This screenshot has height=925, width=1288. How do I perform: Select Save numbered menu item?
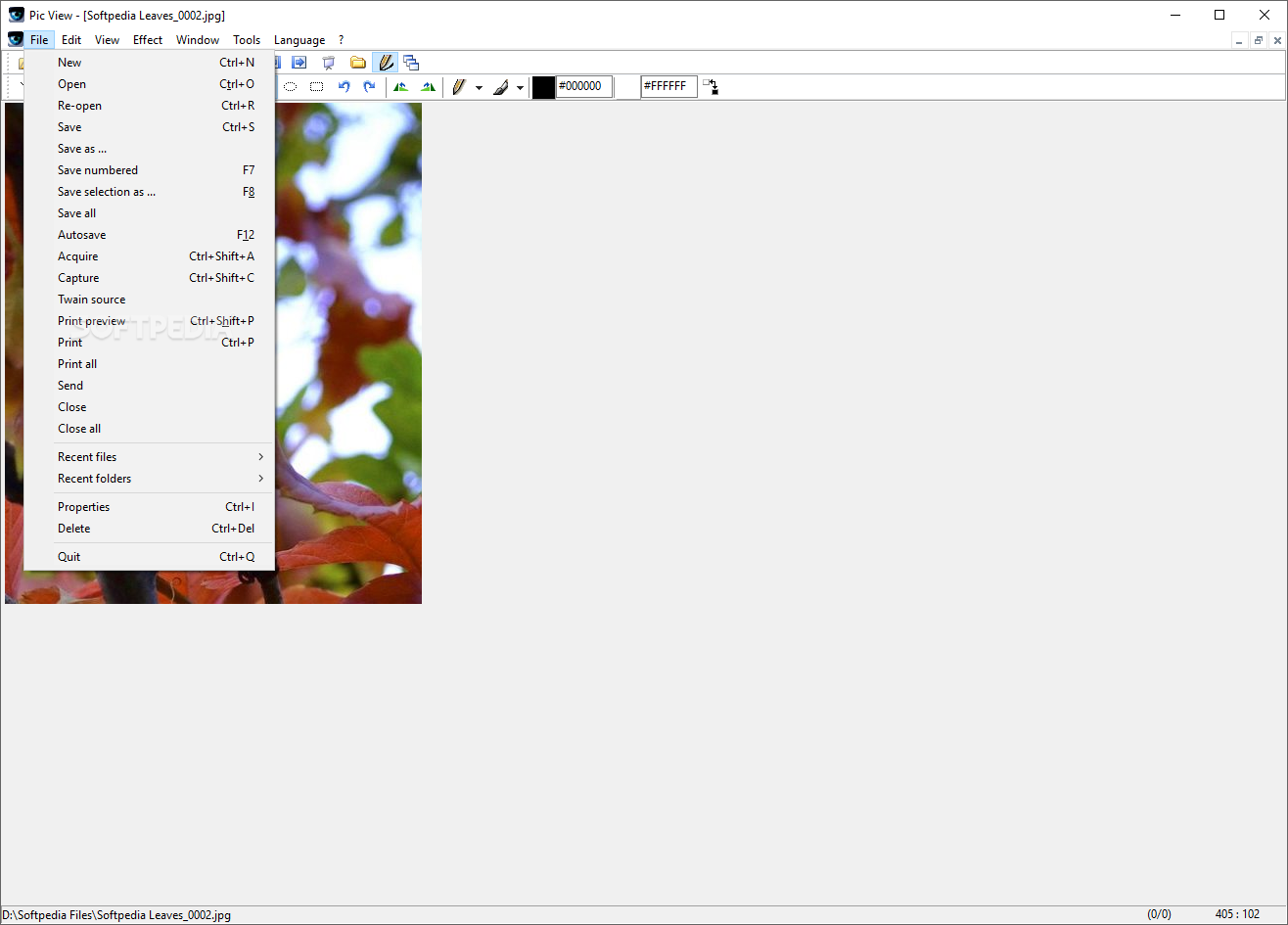pyautogui.click(x=149, y=170)
